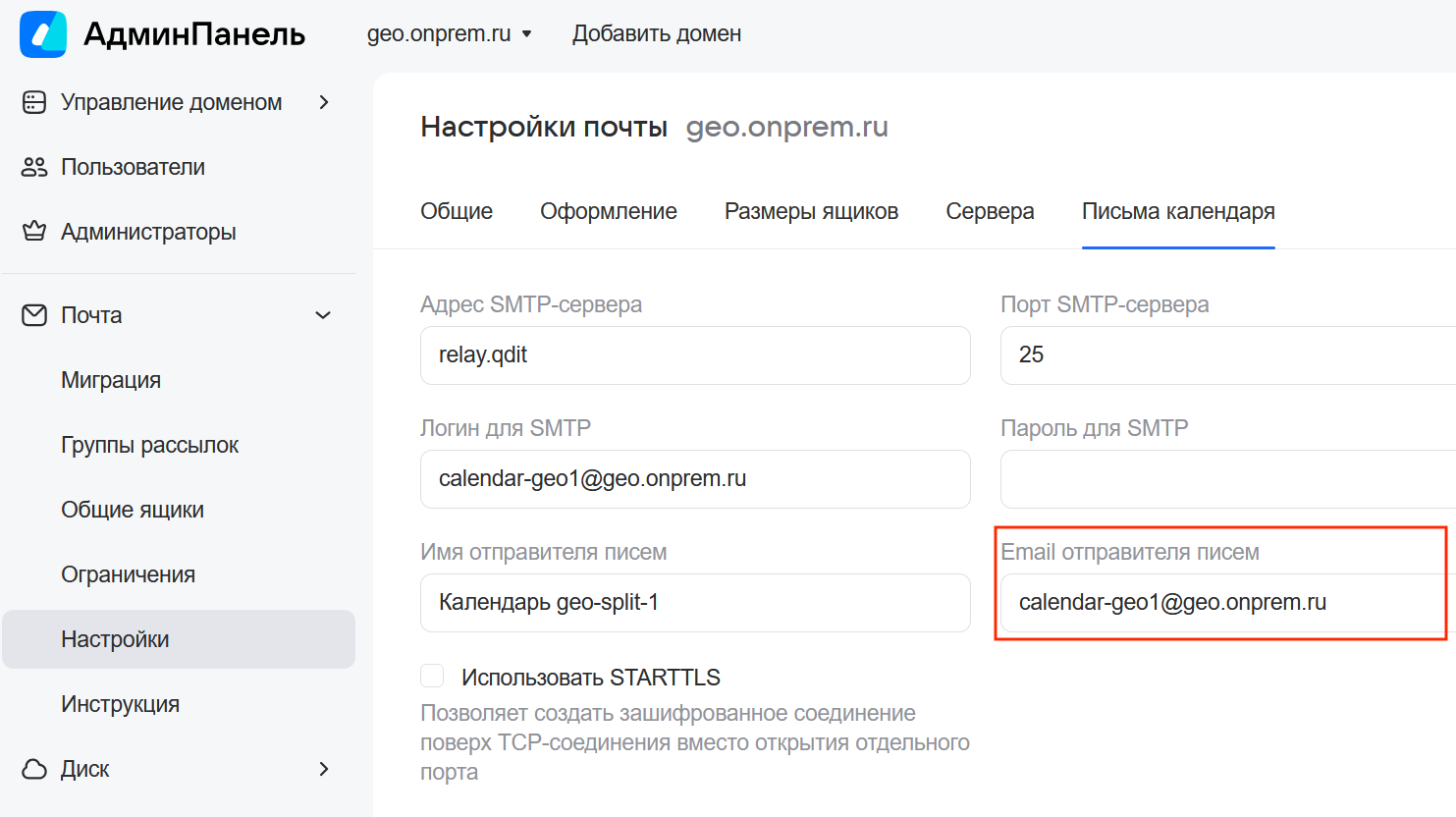1456x817 pixels.
Task: Select the Письма календаря tab
Action: (1178, 211)
